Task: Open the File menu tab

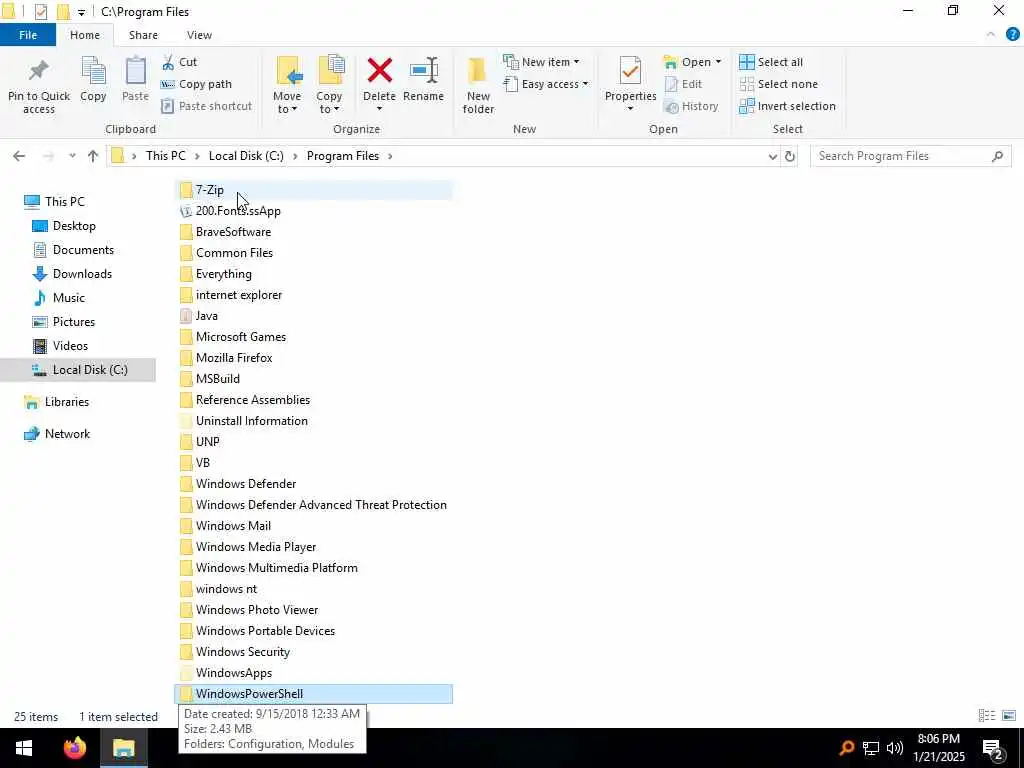Action: pos(28,35)
